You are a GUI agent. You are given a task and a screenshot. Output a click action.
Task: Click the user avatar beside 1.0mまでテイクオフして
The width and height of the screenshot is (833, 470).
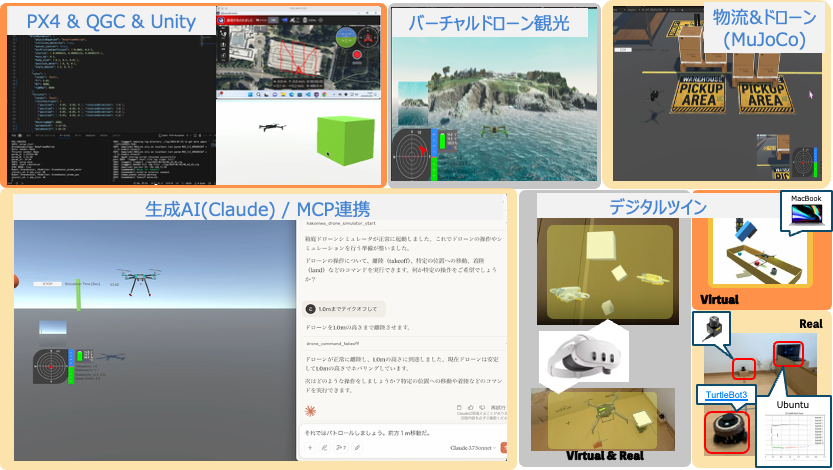pyautogui.click(x=311, y=309)
